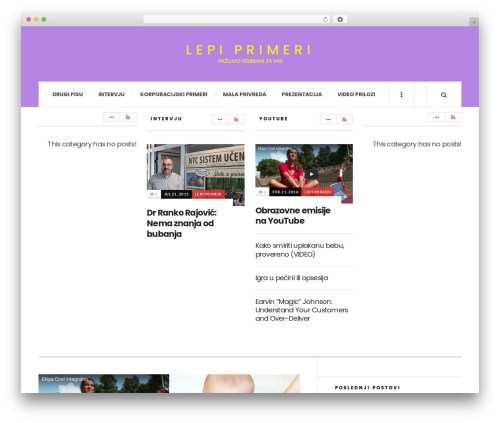Open 'Obrazovne emisije na YouTube' headline
The image size is (500, 423).
[x=293, y=216]
